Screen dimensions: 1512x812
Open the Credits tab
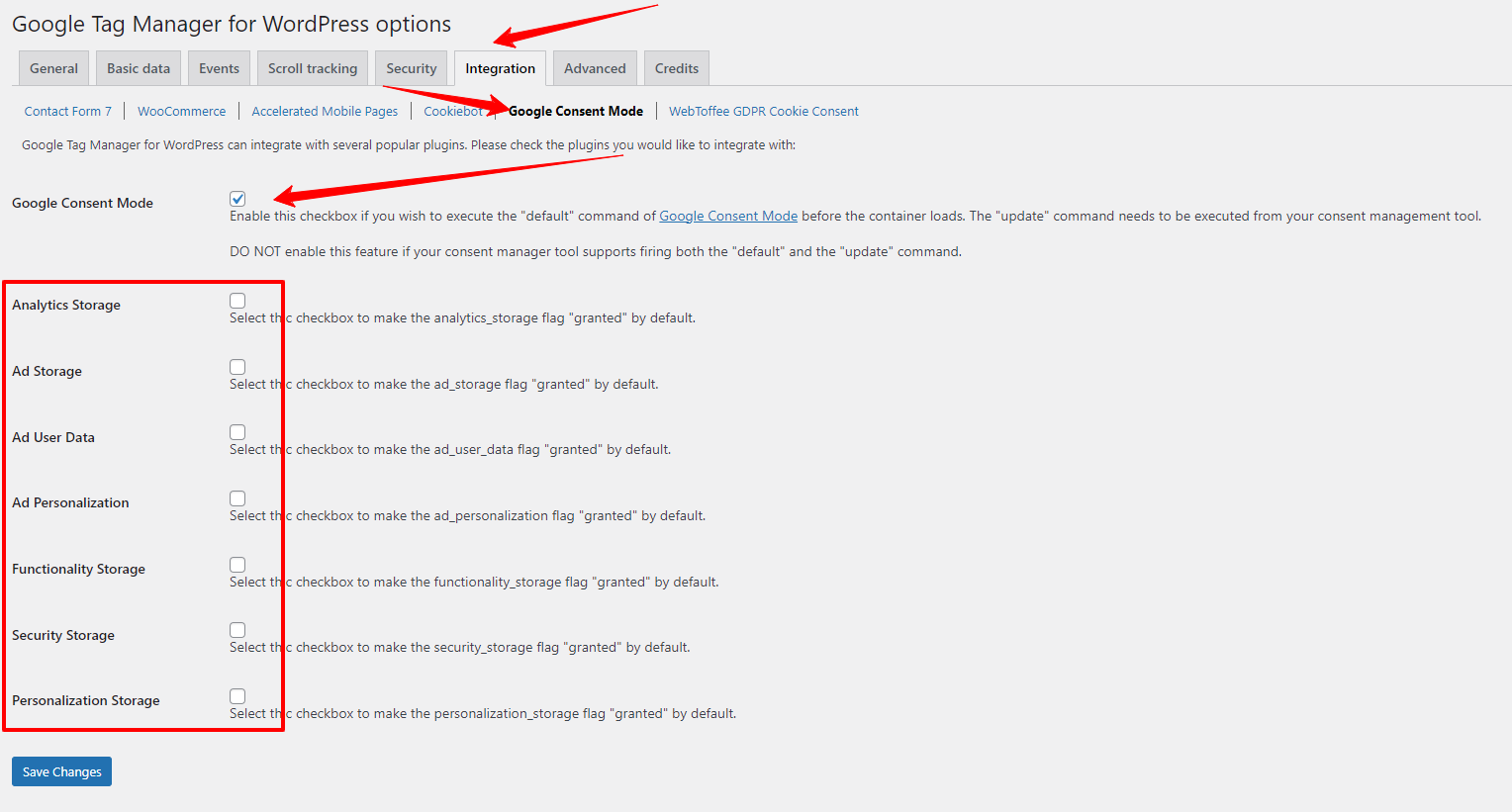[677, 68]
